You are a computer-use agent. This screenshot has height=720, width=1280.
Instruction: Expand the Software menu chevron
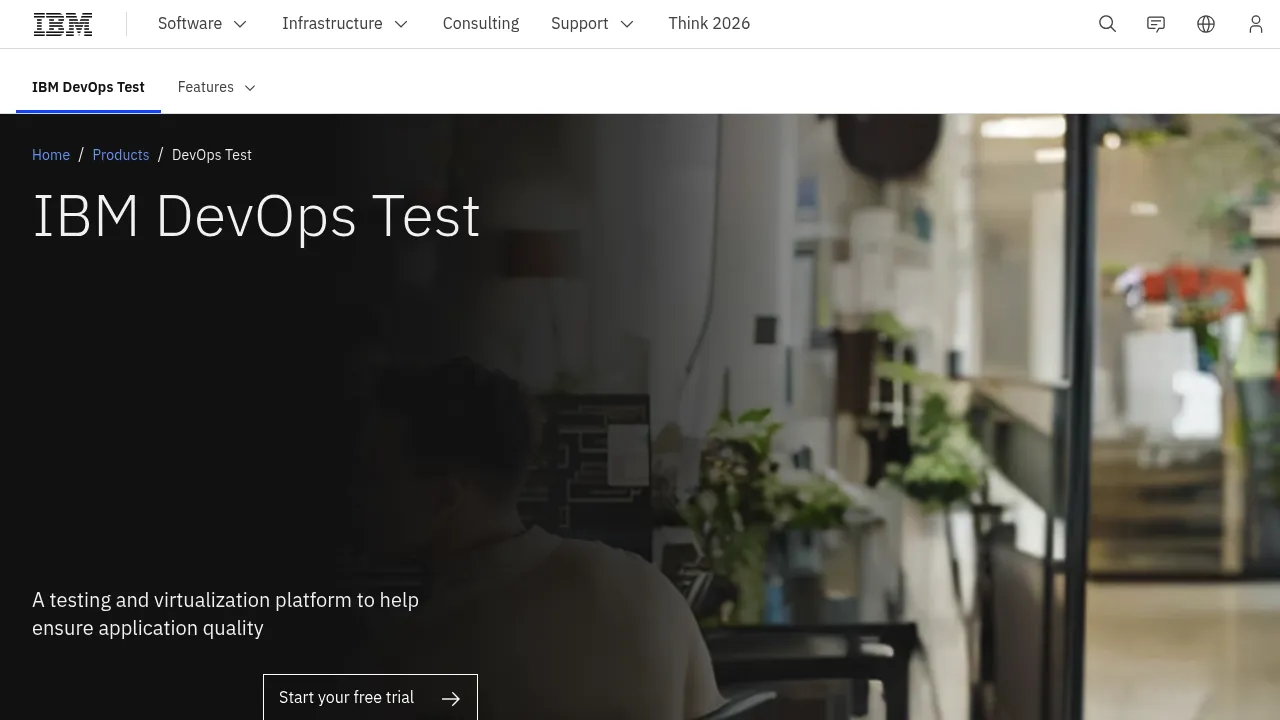coord(240,24)
